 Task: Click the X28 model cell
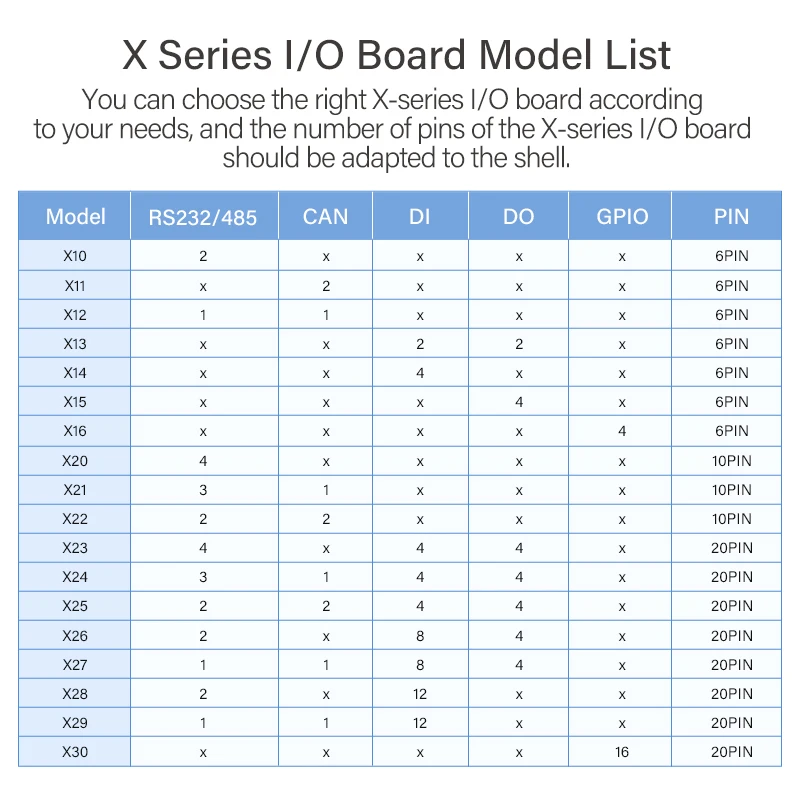click(75, 694)
